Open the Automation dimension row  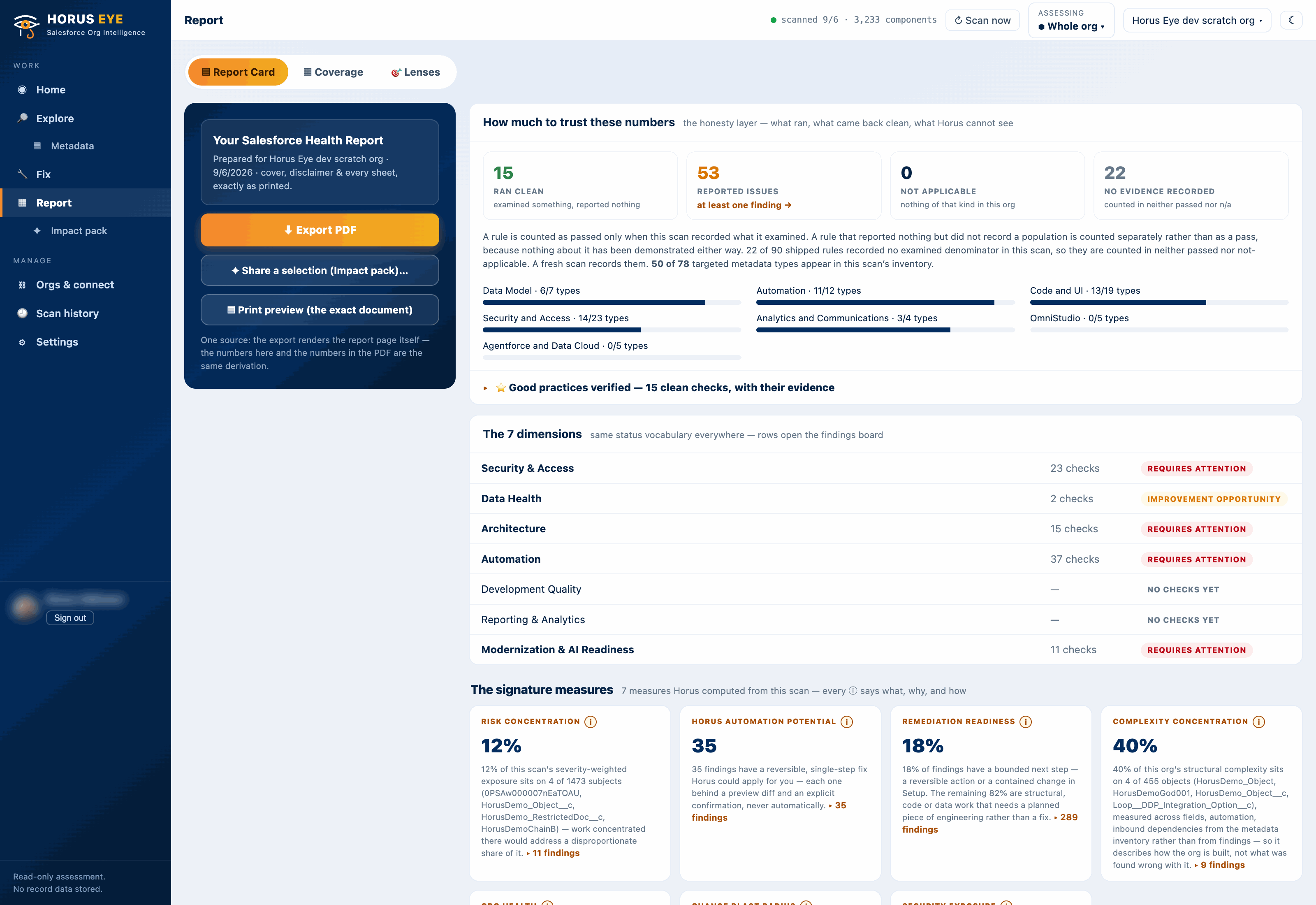(x=885, y=559)
